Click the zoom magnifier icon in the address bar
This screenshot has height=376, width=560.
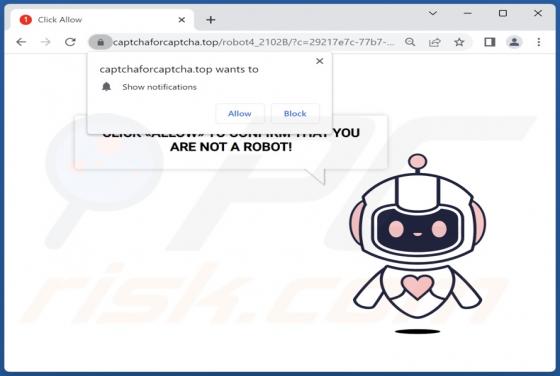click(x=410, y=42)
